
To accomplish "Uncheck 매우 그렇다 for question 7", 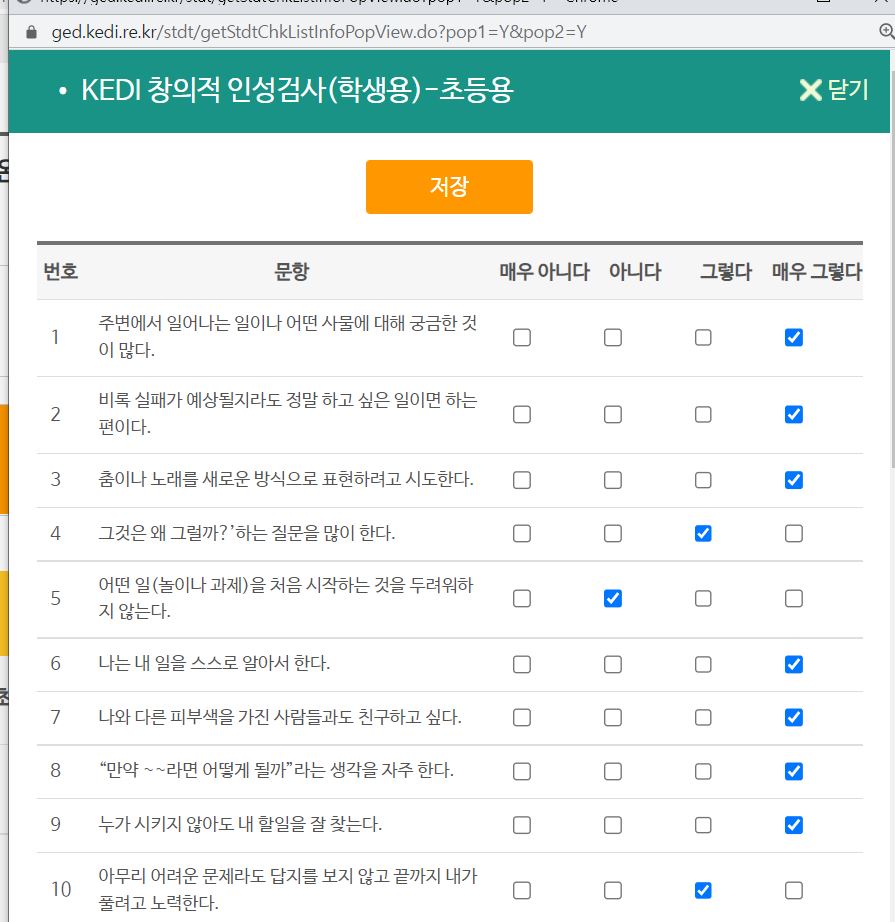I will coord(794,717).
